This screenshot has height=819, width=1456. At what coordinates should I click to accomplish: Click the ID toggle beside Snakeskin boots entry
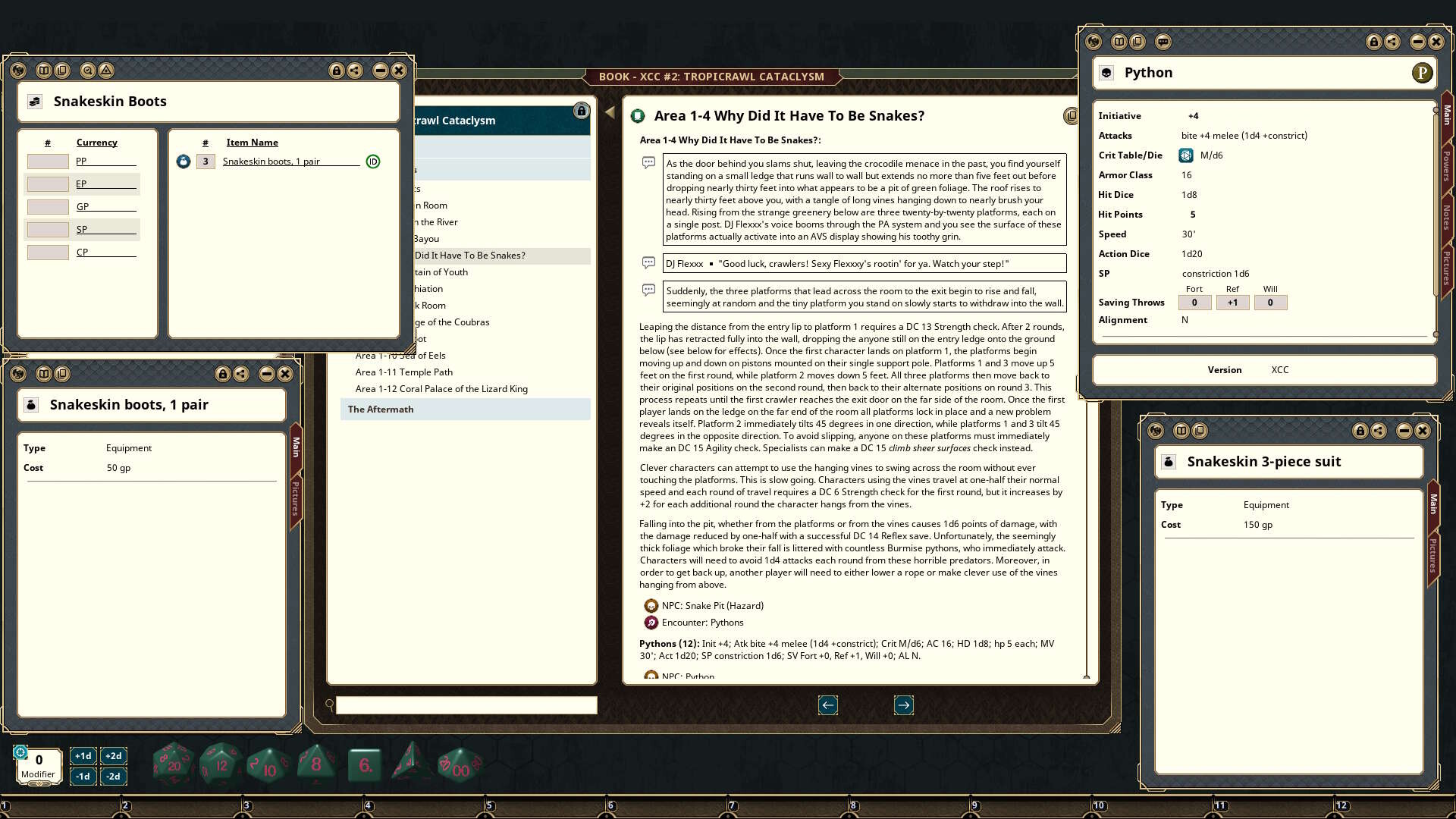(373, 162)
